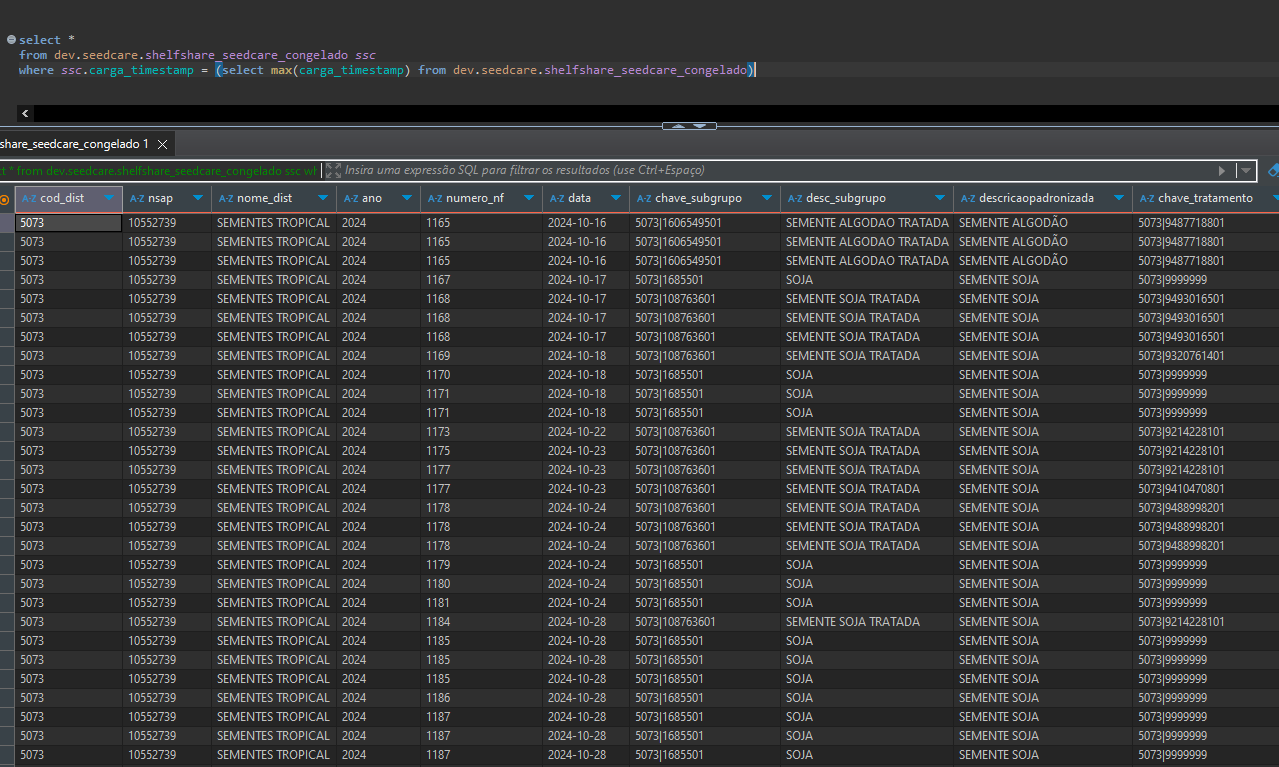Viewport: 1279px width, 767px height.
Task: Click the up arrow on panel divider
Action: click(x=677, y=126)
